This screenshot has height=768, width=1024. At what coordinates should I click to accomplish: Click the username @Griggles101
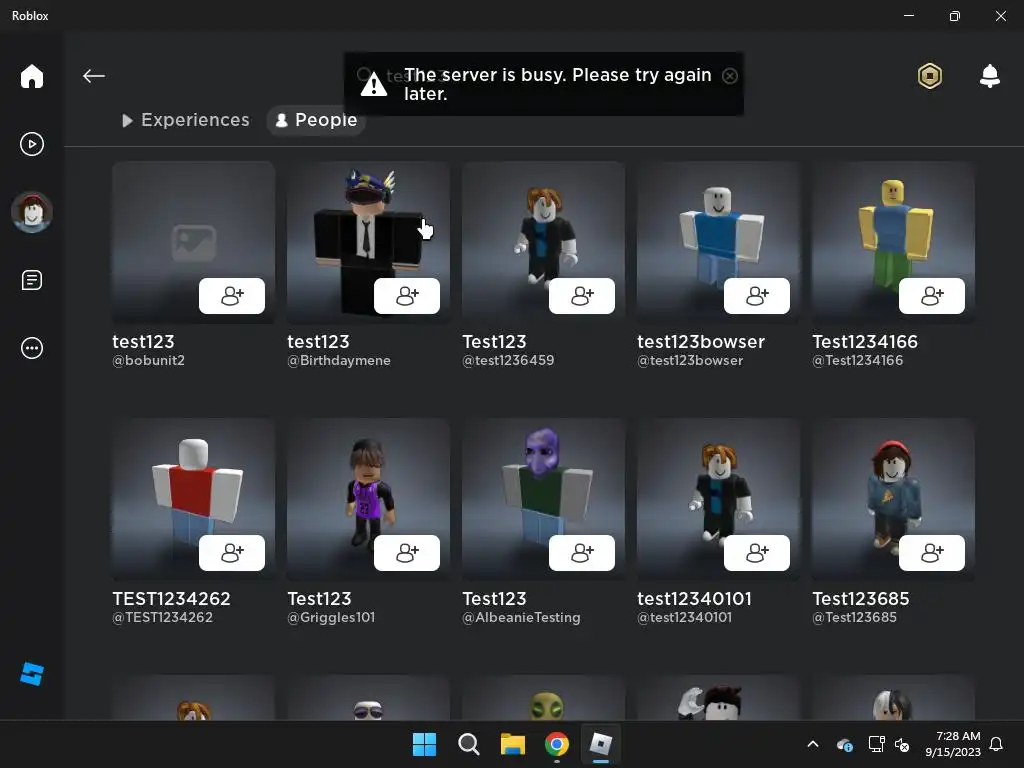point(331,618)
